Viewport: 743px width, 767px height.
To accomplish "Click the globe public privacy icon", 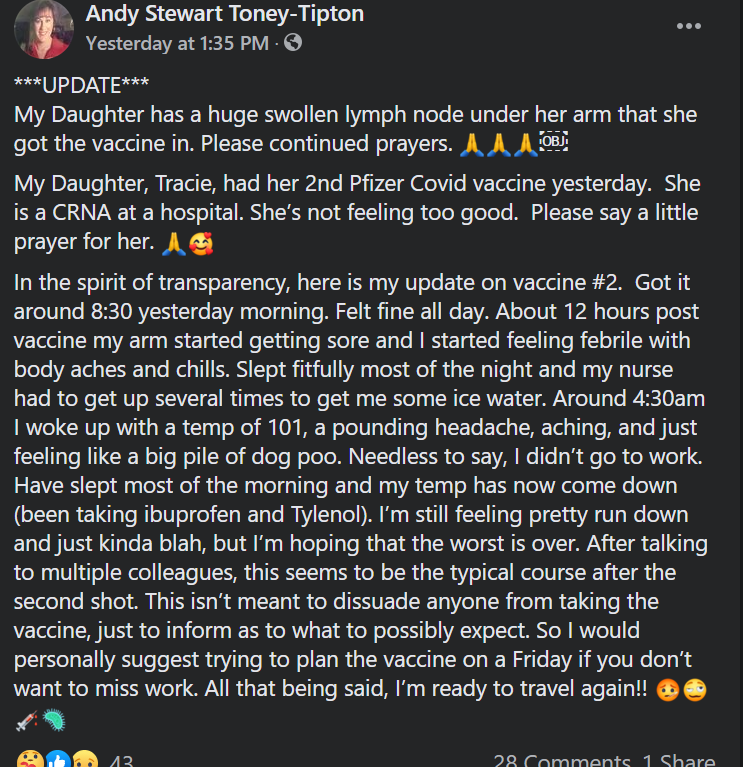I will [x=294, y=43].
